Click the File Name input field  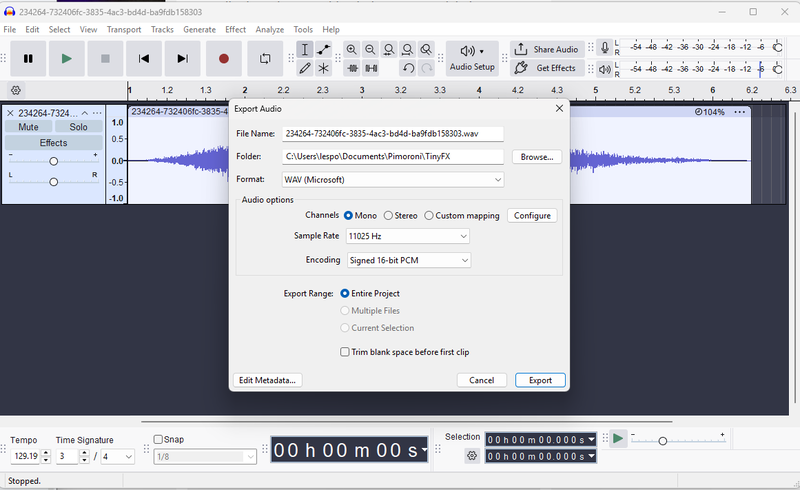(392, 134)
